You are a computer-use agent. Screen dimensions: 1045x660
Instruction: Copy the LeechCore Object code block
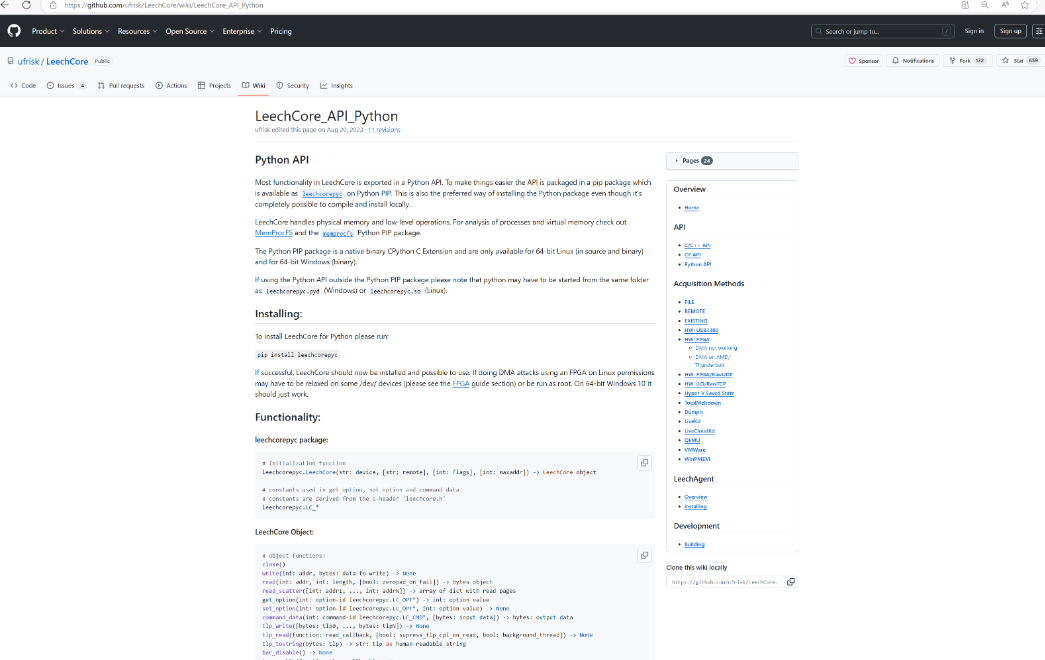point(644,555)
